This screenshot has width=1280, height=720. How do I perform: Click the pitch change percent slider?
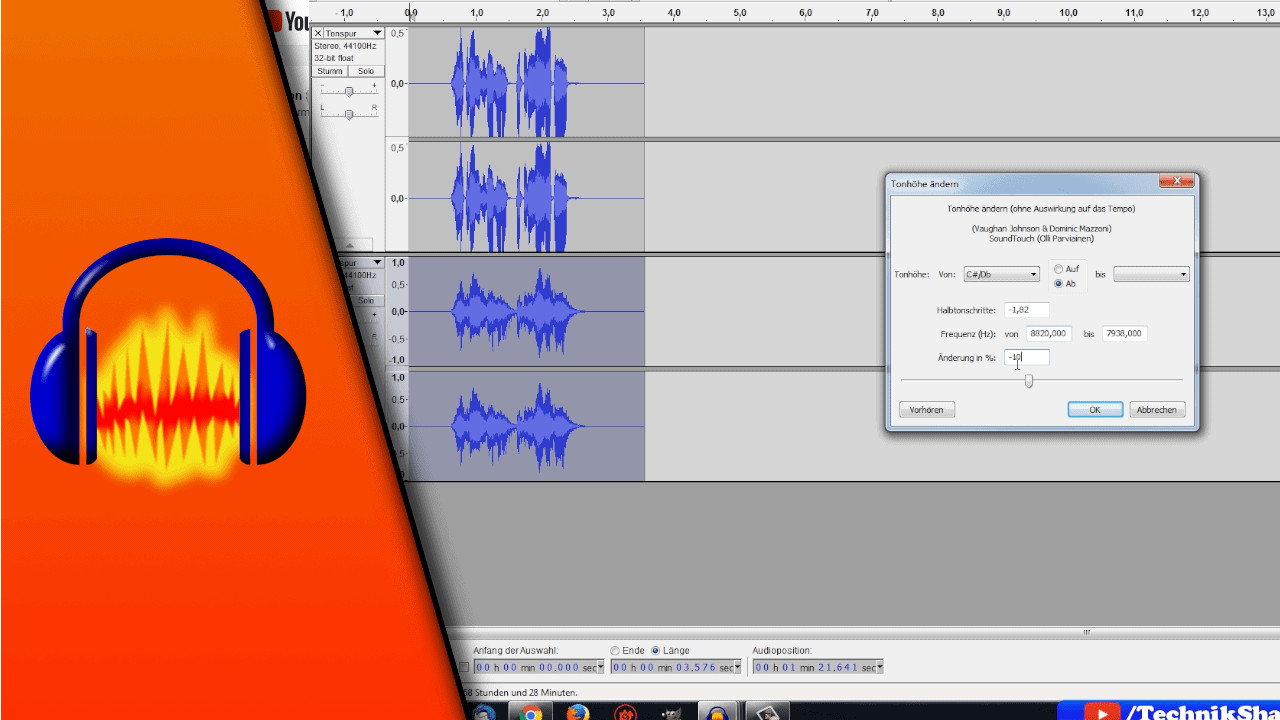1028,380
